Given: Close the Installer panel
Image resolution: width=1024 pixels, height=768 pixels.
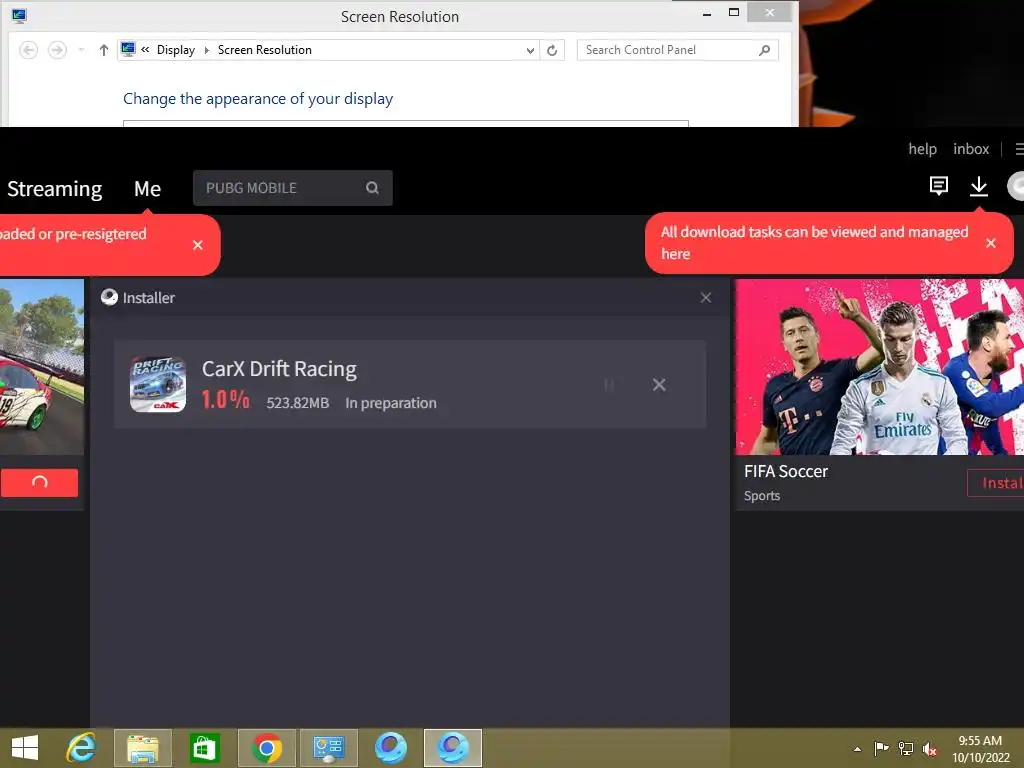Looking at the screenshot, I should (x=706, y=298).
